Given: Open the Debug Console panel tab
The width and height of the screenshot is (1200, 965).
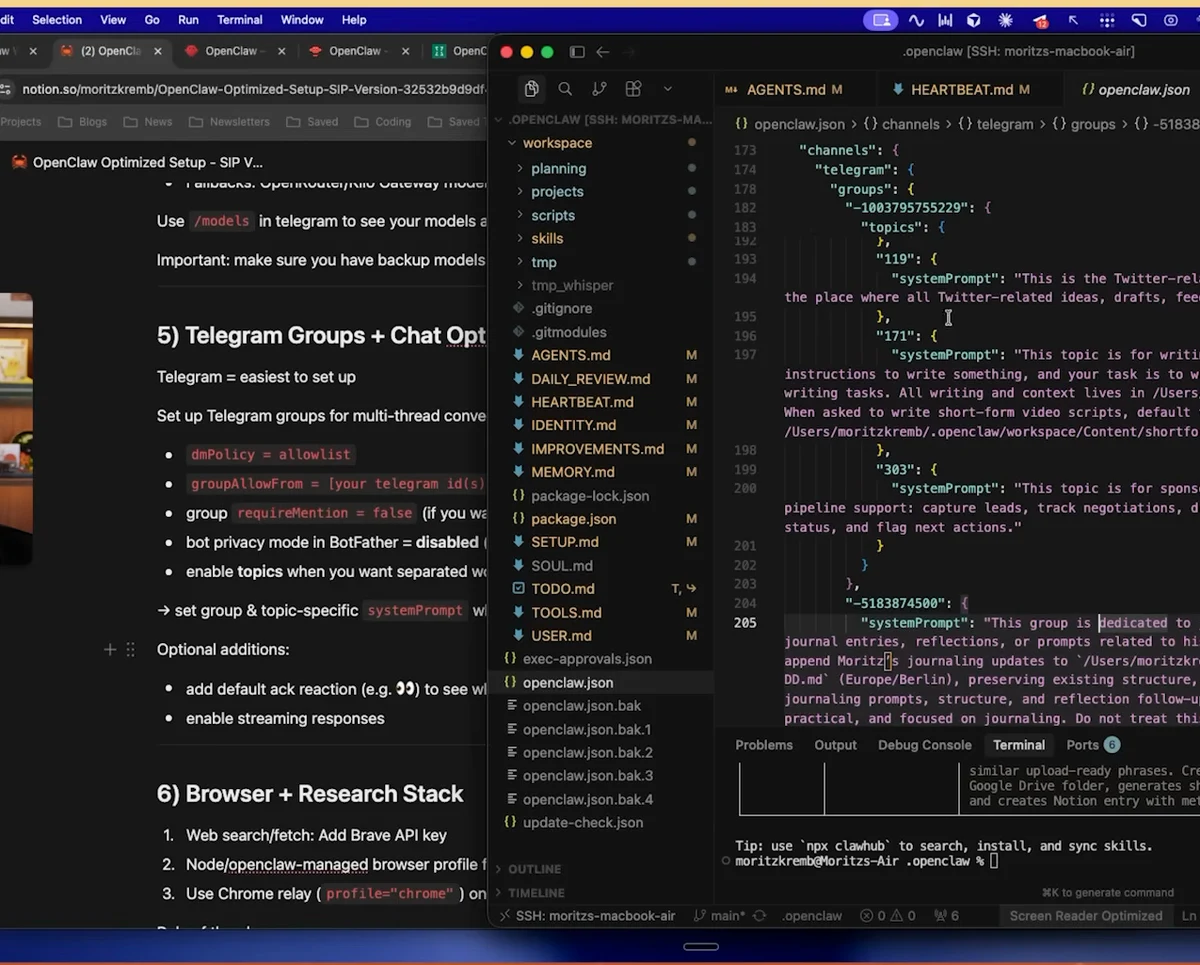Looking at the screenshot, I should coord(924,744).
